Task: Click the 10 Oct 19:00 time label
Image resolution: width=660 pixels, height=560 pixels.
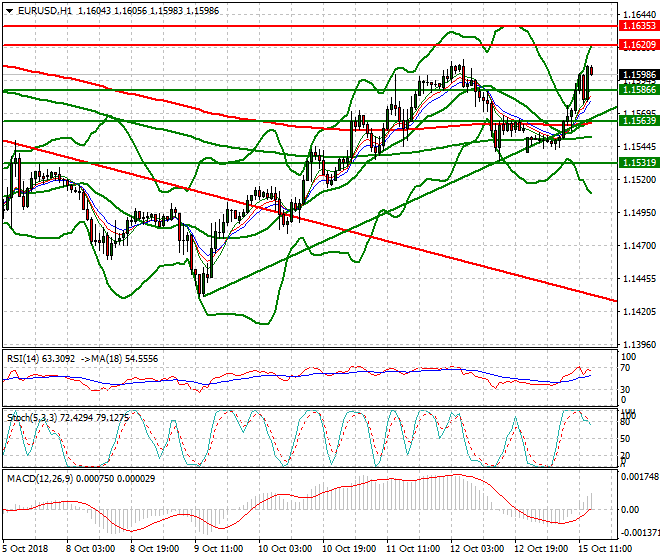Action: 349,549
